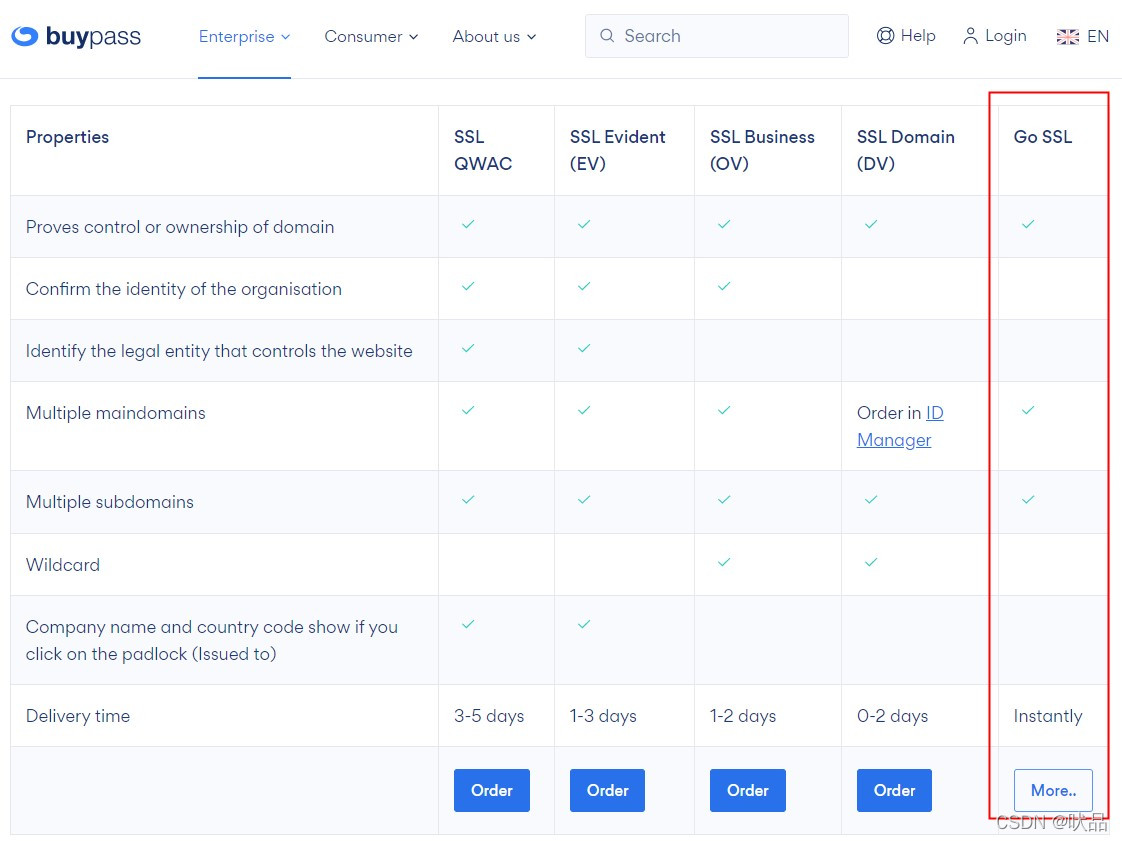Click the '1-3 days' delivery value
Screen dimensions: 1122x841
(x=603, y=716)
